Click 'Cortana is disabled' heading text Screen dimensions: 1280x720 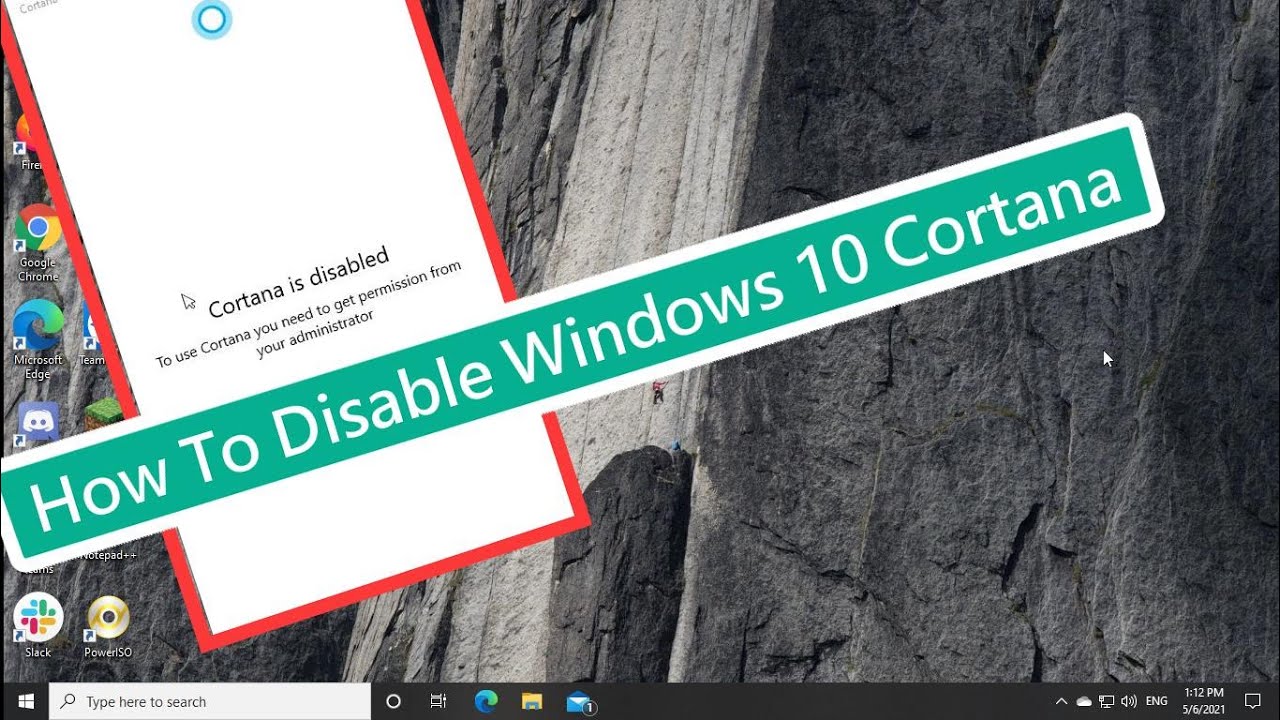(298, 281)
